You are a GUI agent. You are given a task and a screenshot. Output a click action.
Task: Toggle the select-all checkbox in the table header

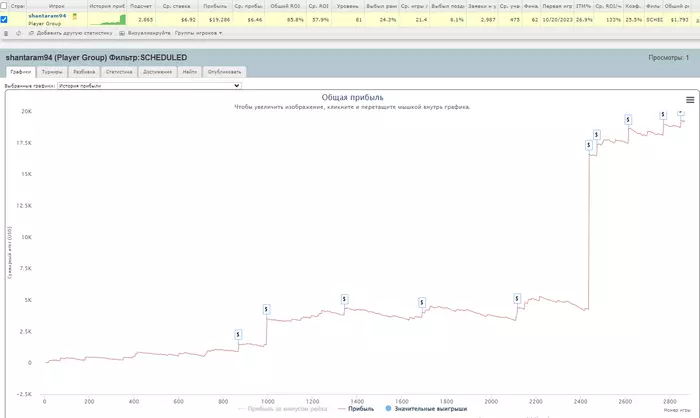(4, 6)
